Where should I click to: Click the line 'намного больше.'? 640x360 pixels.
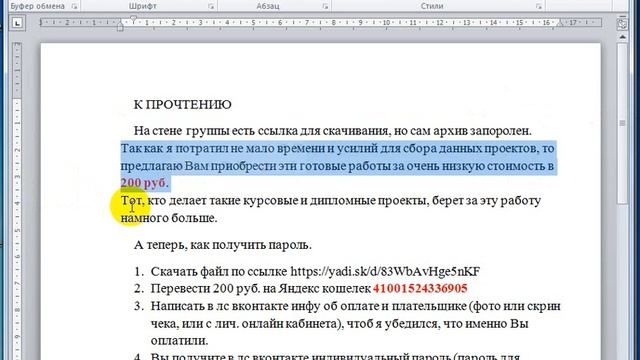coord(169,218)
